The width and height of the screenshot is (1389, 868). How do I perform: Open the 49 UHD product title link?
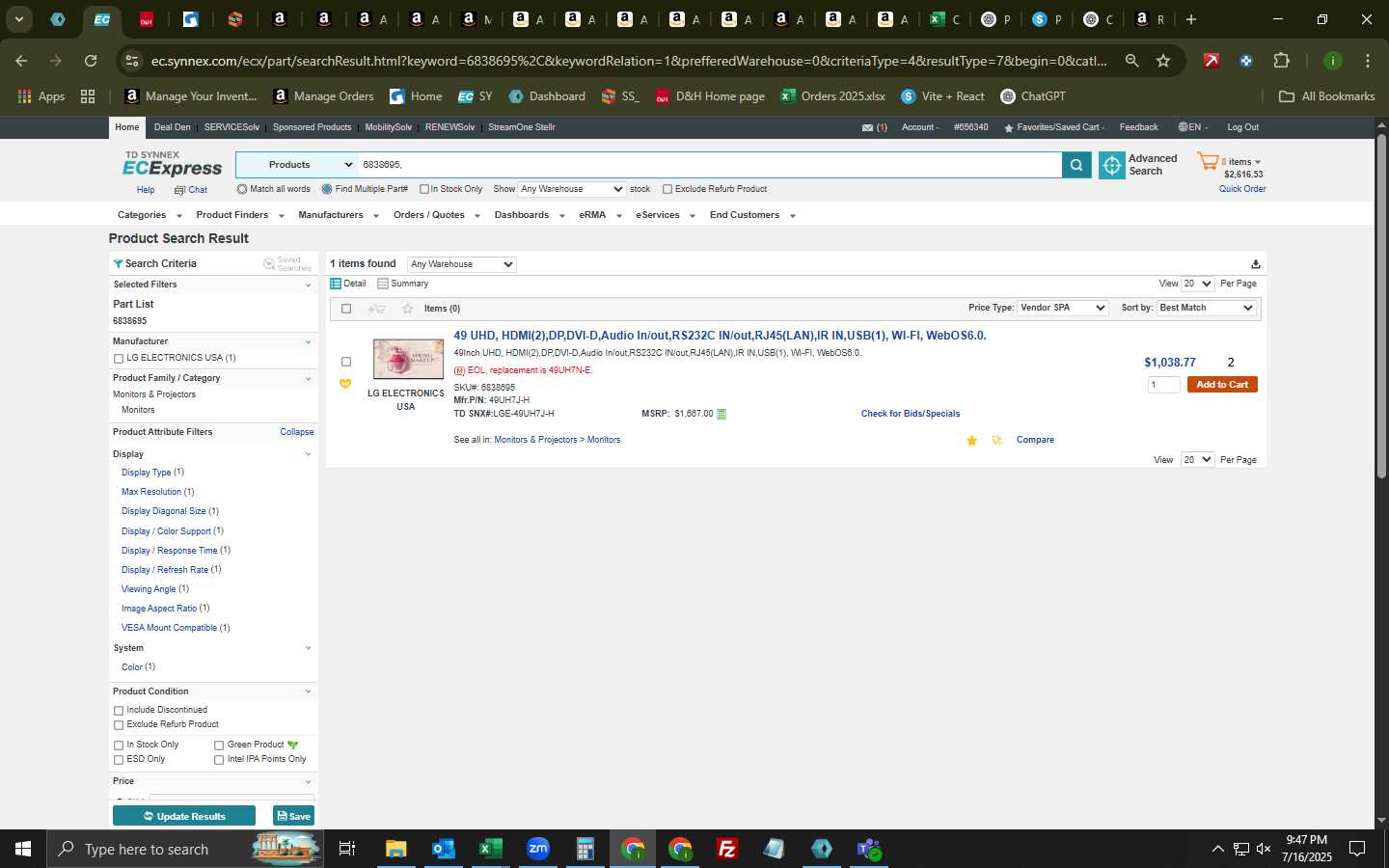[720, 336]
